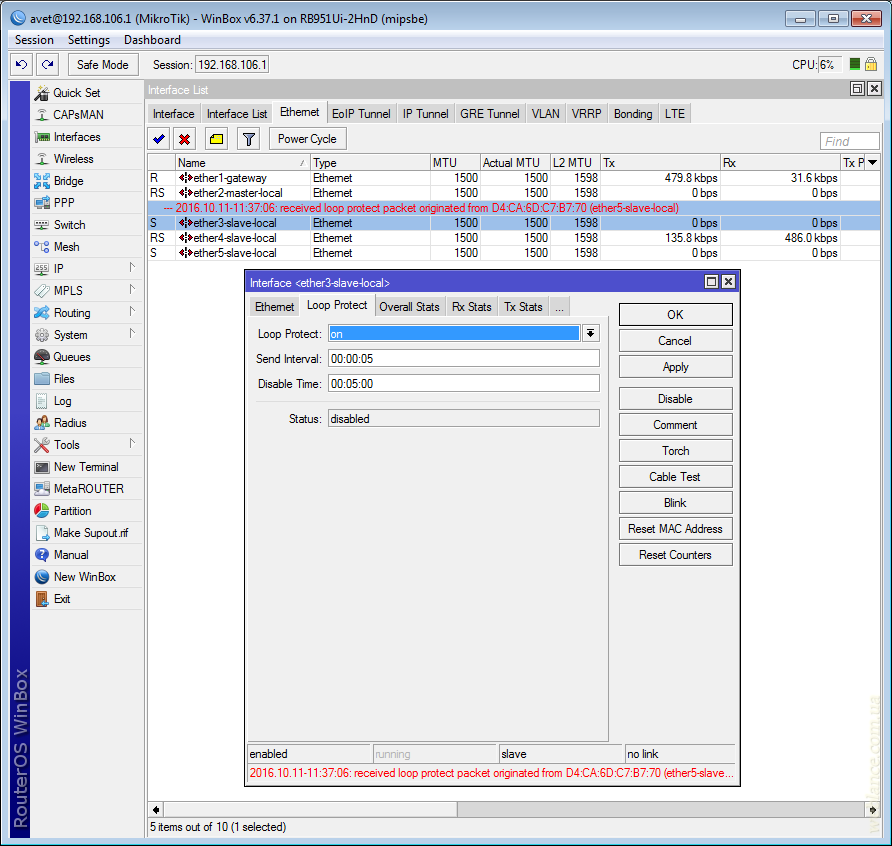892x846 pixels.
Task: Sort by the Name column header
Action: (242, 163)
